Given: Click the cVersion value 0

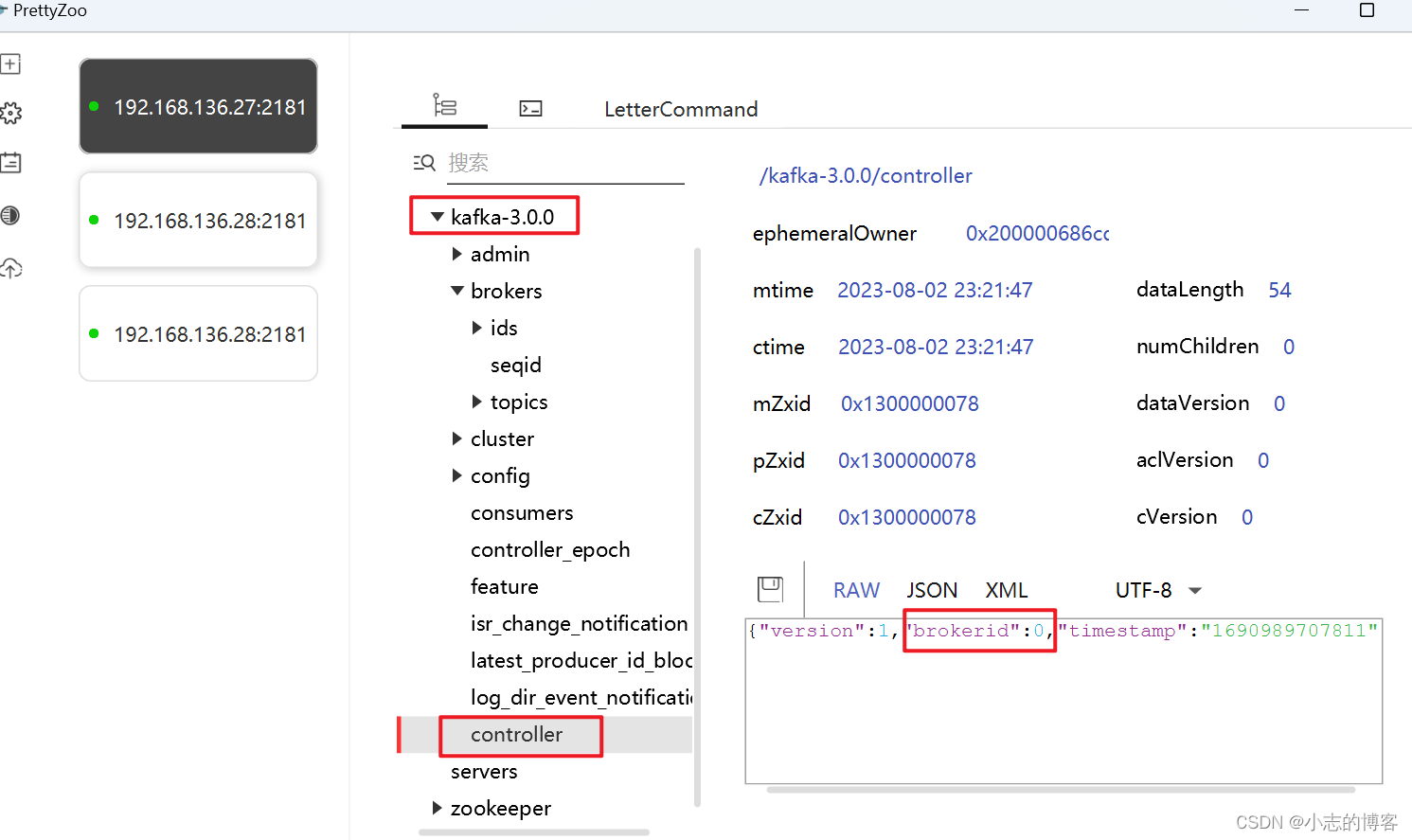Looking at the screenshot, I should tap(1247, 517).
